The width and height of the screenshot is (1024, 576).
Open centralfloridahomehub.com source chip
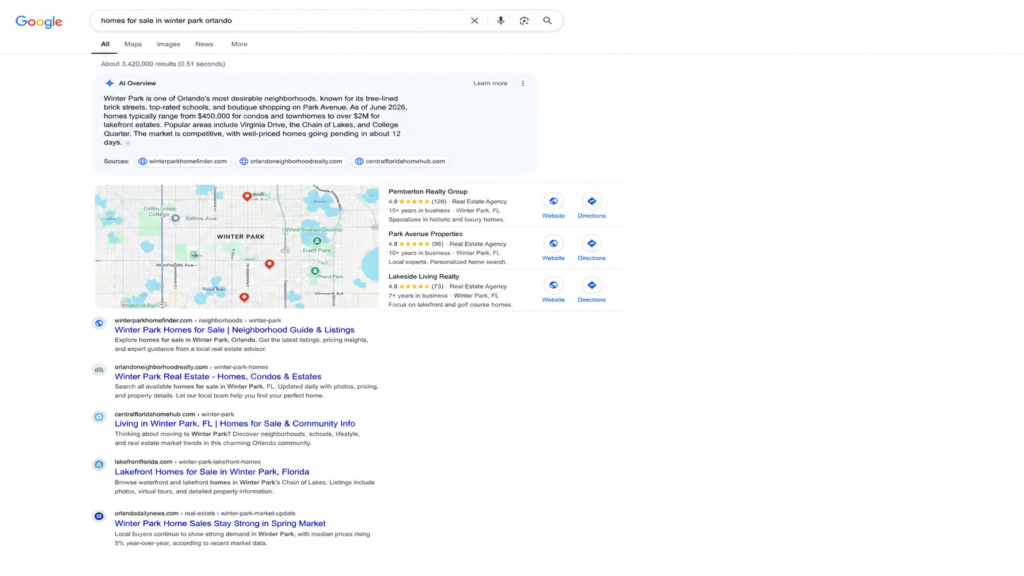(400, 161)
